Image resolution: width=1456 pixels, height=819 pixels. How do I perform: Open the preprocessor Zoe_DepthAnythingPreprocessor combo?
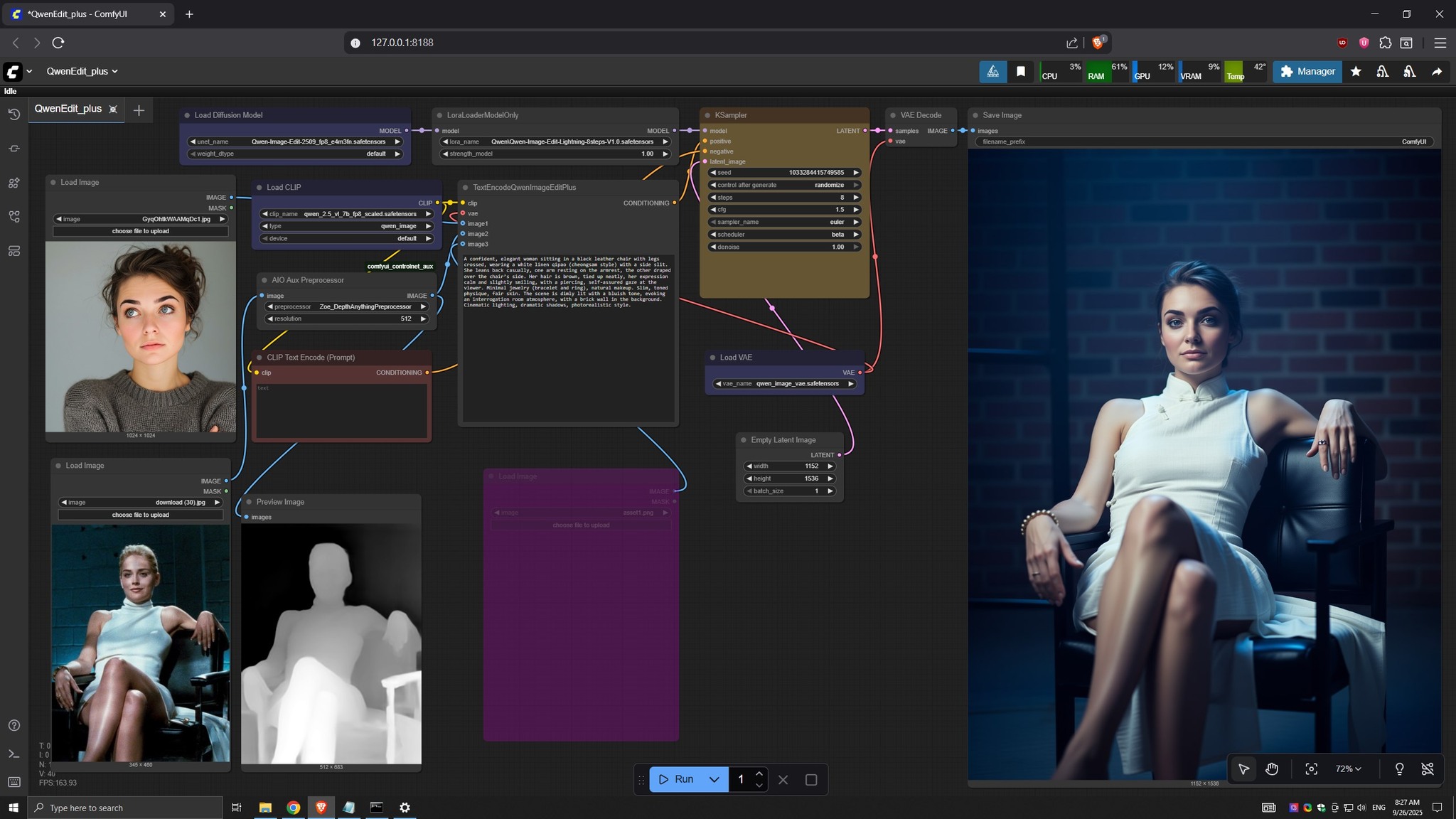coord(346,306)
